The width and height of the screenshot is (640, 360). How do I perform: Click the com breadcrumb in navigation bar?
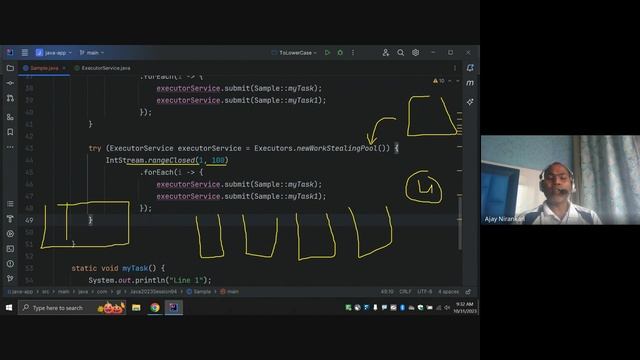[x=102, y=292]
